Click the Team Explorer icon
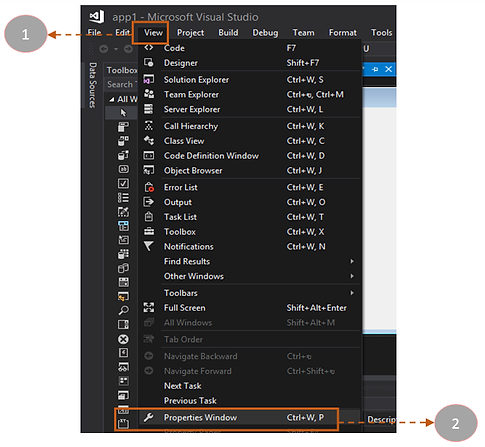The height and width of the screenshot is (447, 485). [149, 94]
